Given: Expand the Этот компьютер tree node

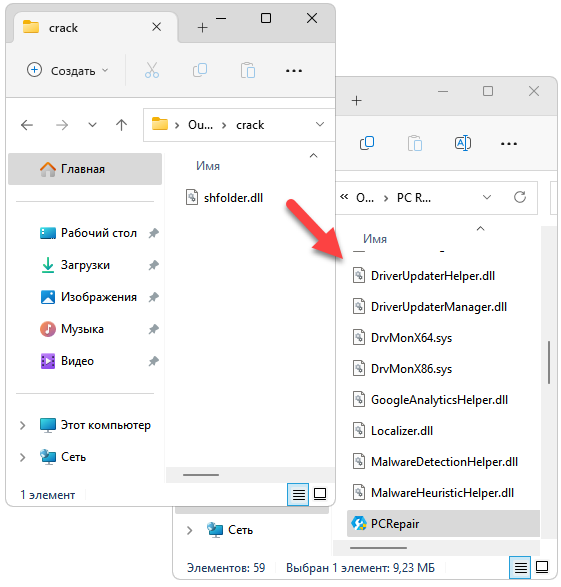Looking at the screenshot, I should pos(22,425).
